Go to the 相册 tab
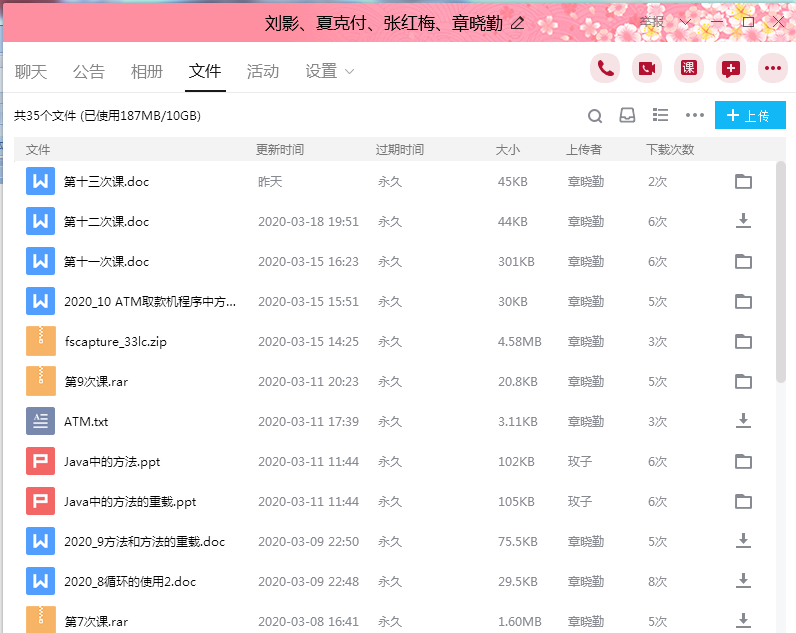The height and width of the screenshot is (633, 796). 147,72
